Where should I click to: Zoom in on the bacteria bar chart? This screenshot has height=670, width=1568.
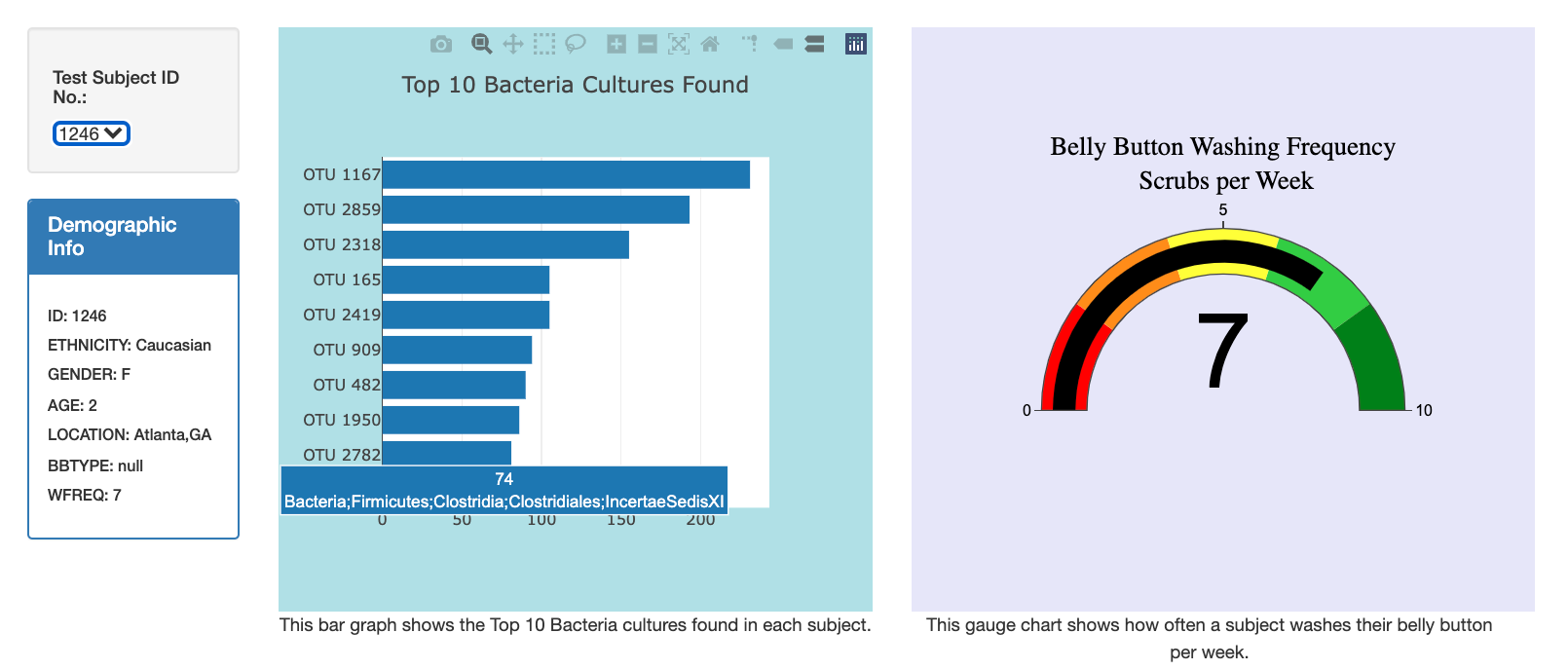coord(616,43)
